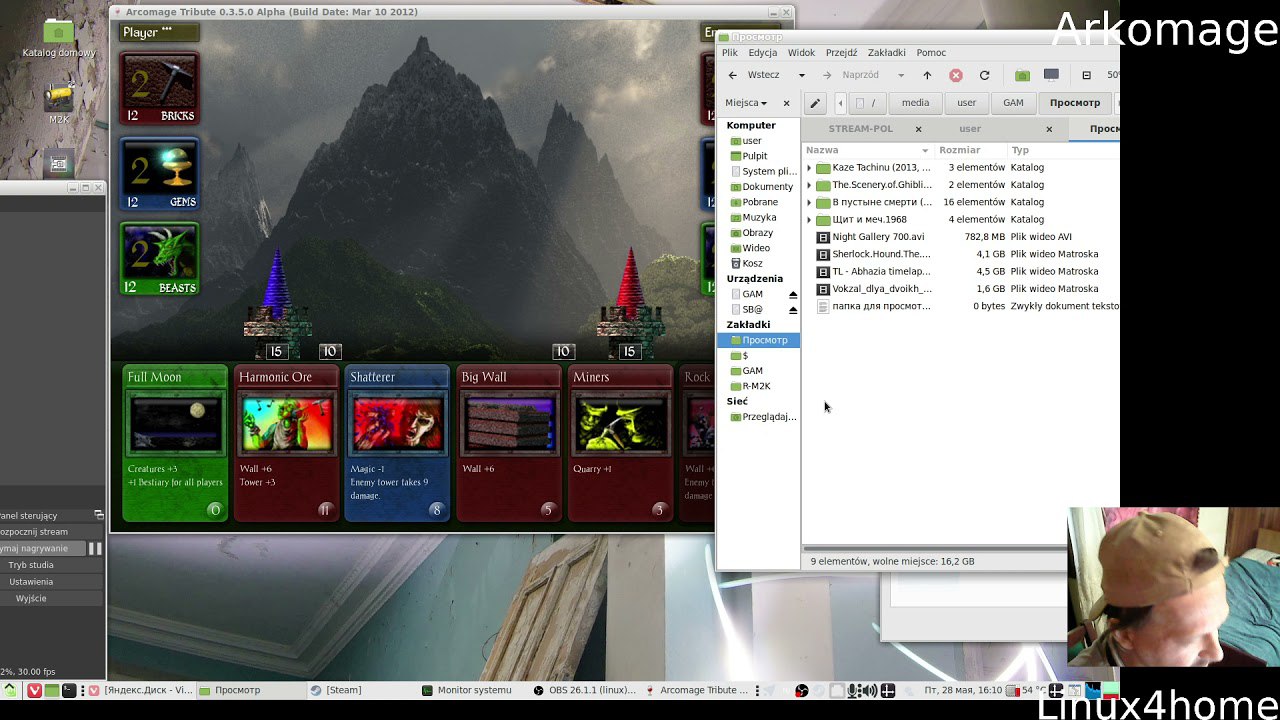Open Dokumenty in the places sidebar

(767, 187)
